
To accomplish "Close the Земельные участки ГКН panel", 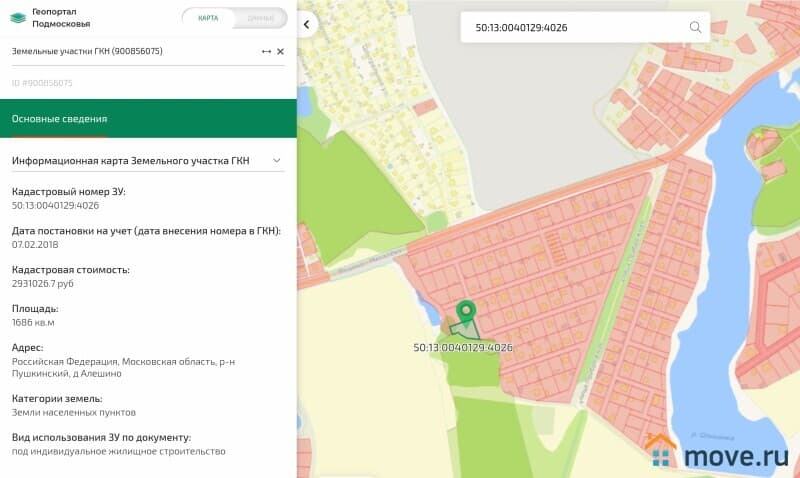I will (x=281, y=51).
